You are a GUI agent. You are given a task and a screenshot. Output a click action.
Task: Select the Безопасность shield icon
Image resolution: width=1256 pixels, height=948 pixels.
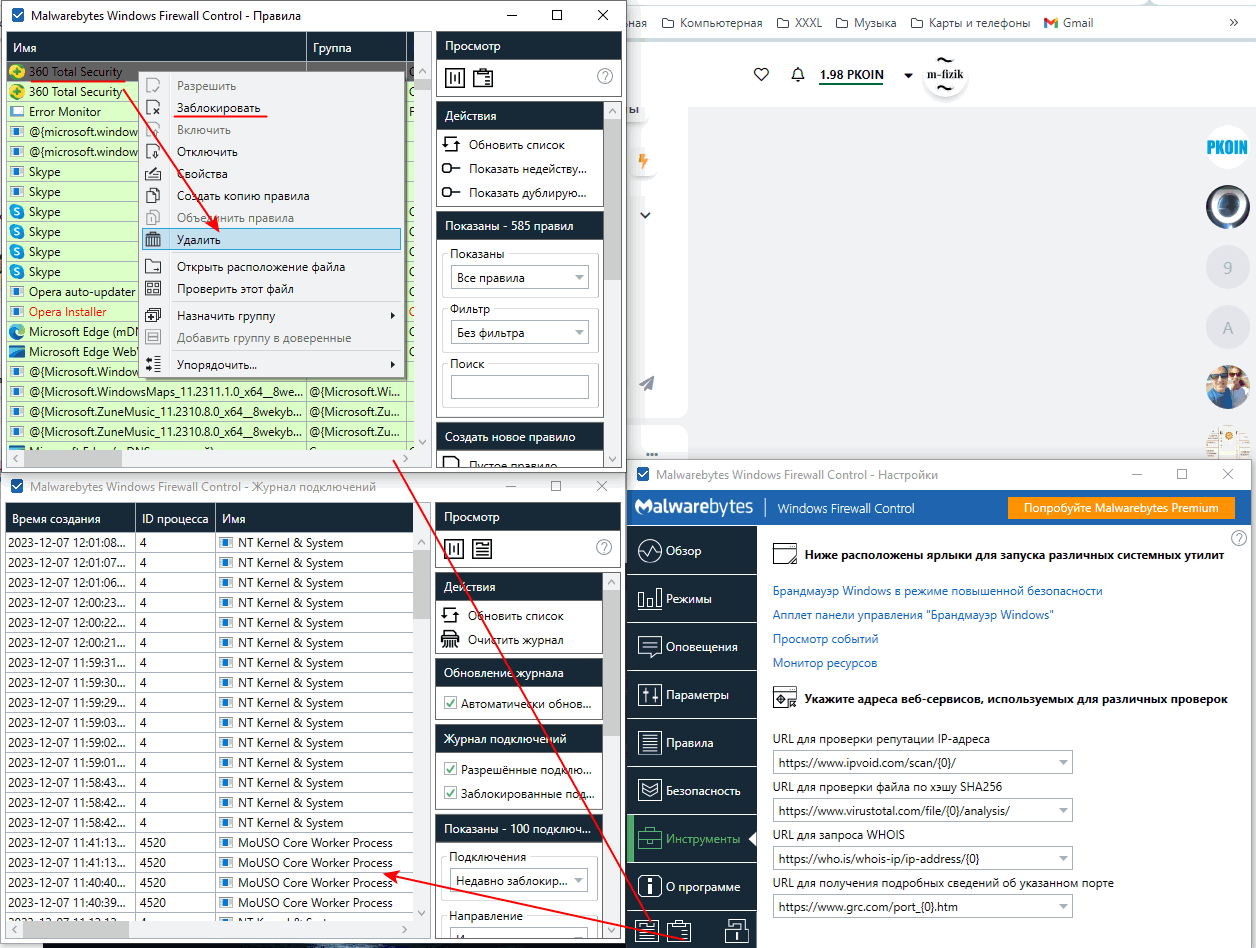pyautogui.click(x=650, y=791)
